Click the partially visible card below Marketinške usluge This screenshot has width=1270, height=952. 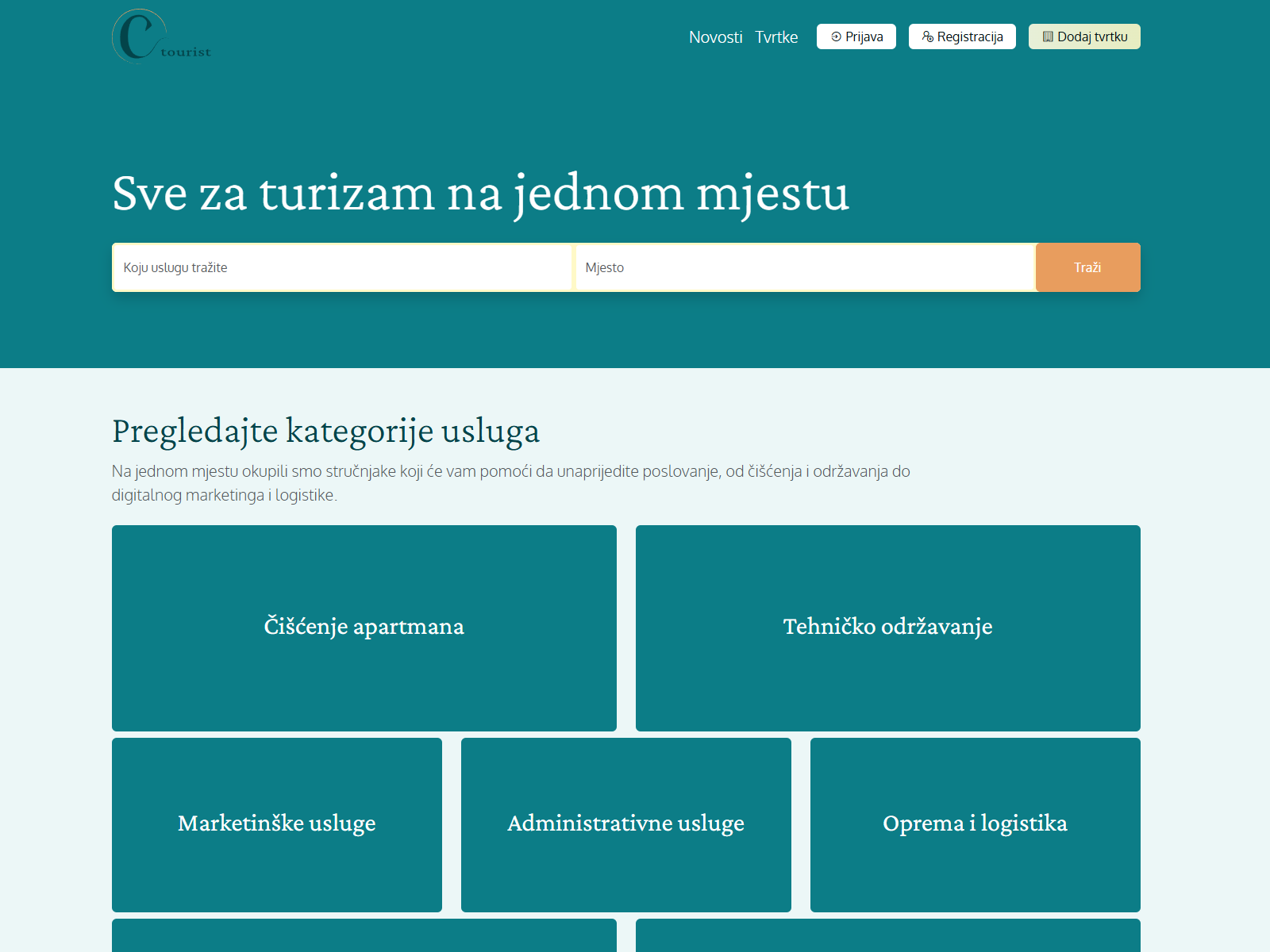tap(364, 936)
